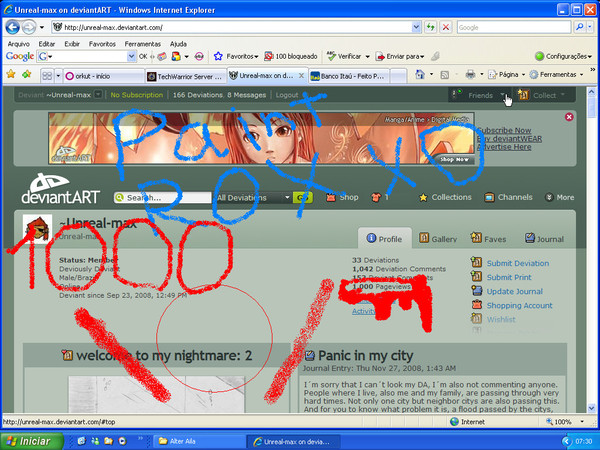600x450 pixels.
Task: Click the Advertise Here link
Action: coord(504,147)
